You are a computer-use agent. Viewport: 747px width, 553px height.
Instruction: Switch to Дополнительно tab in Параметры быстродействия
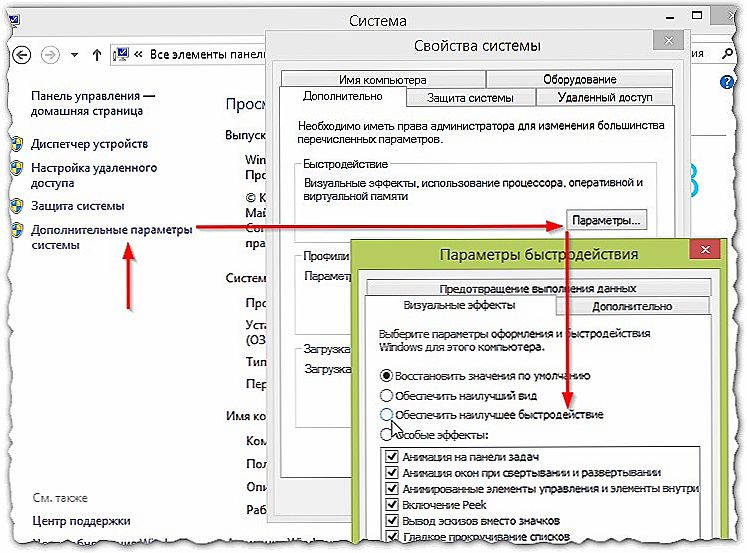(x=632, y=306)
